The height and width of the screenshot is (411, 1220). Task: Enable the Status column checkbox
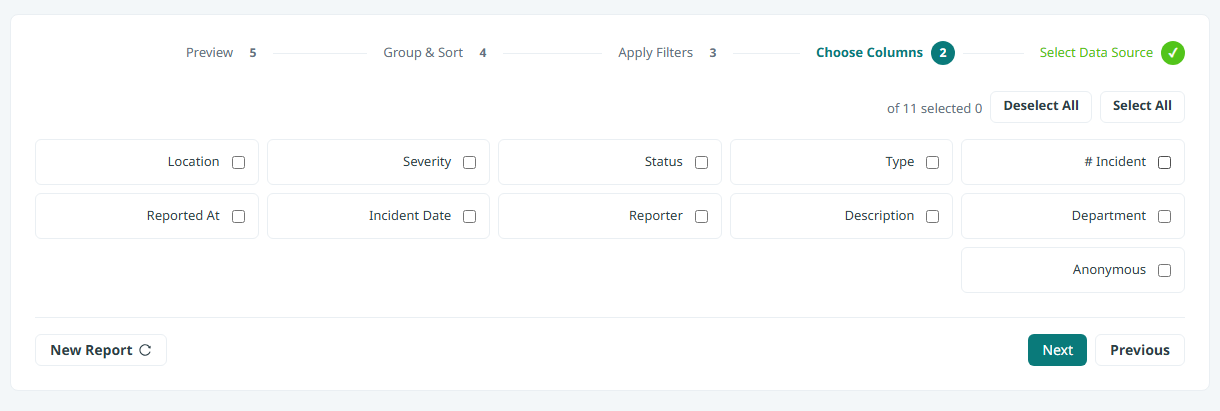[701, 162]
